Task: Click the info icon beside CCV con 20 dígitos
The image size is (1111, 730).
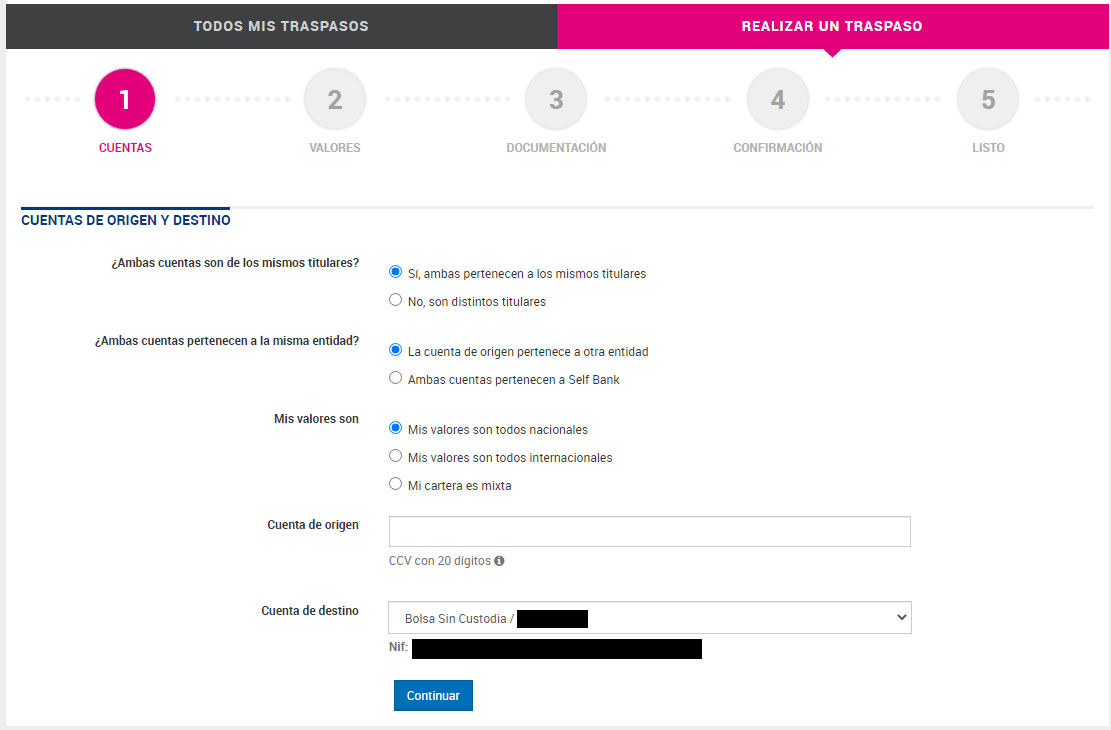Action: (499, 561)
